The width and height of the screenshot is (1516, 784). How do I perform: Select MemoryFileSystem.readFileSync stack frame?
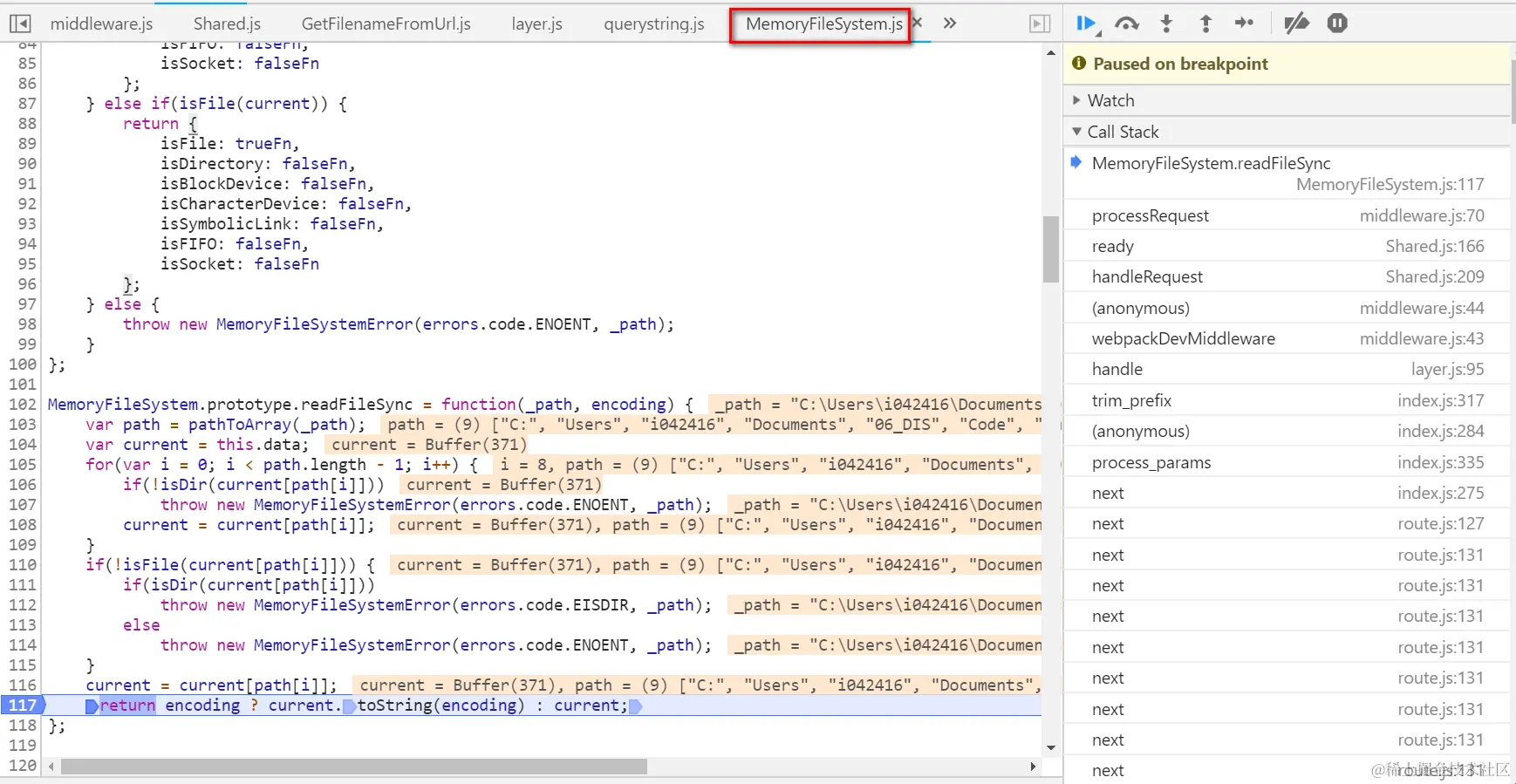[1287, 174]
